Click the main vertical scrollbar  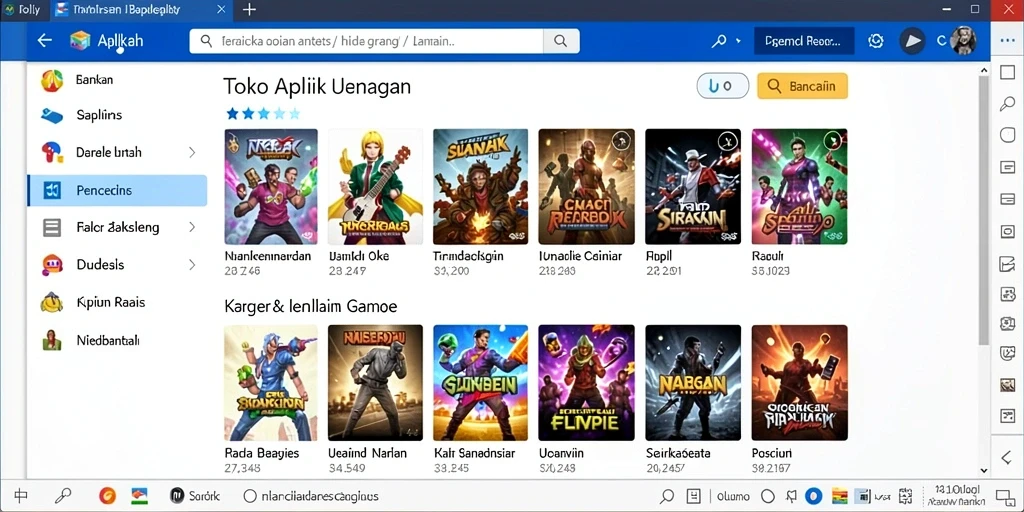point(984,209)
